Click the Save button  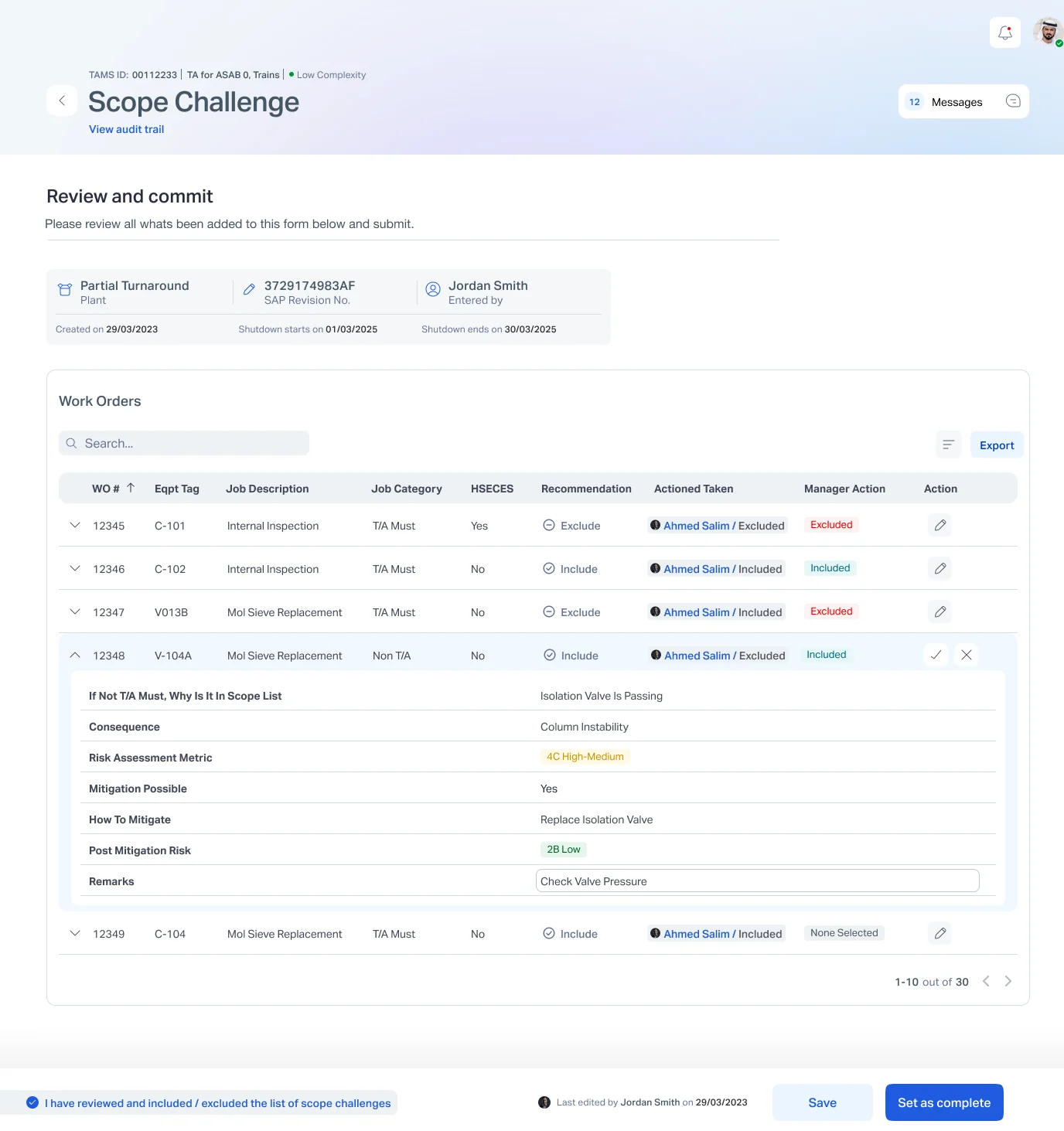pos(822,1102)
